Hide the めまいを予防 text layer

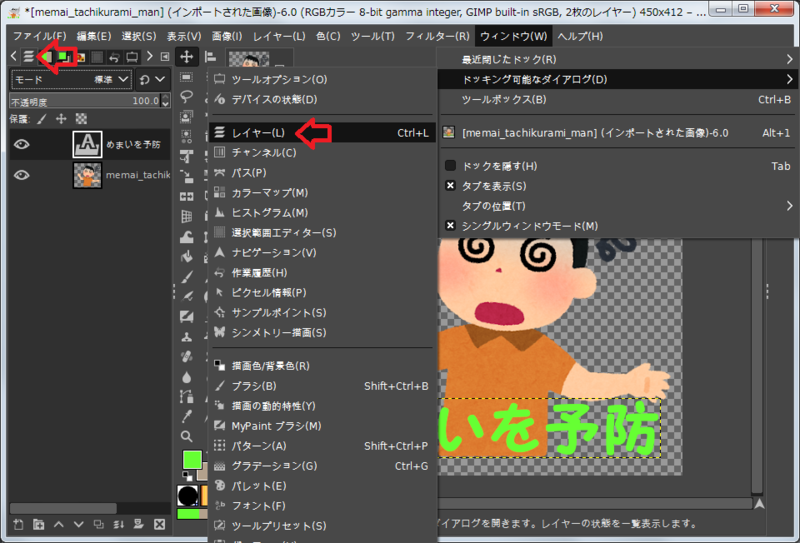[21, 144]
